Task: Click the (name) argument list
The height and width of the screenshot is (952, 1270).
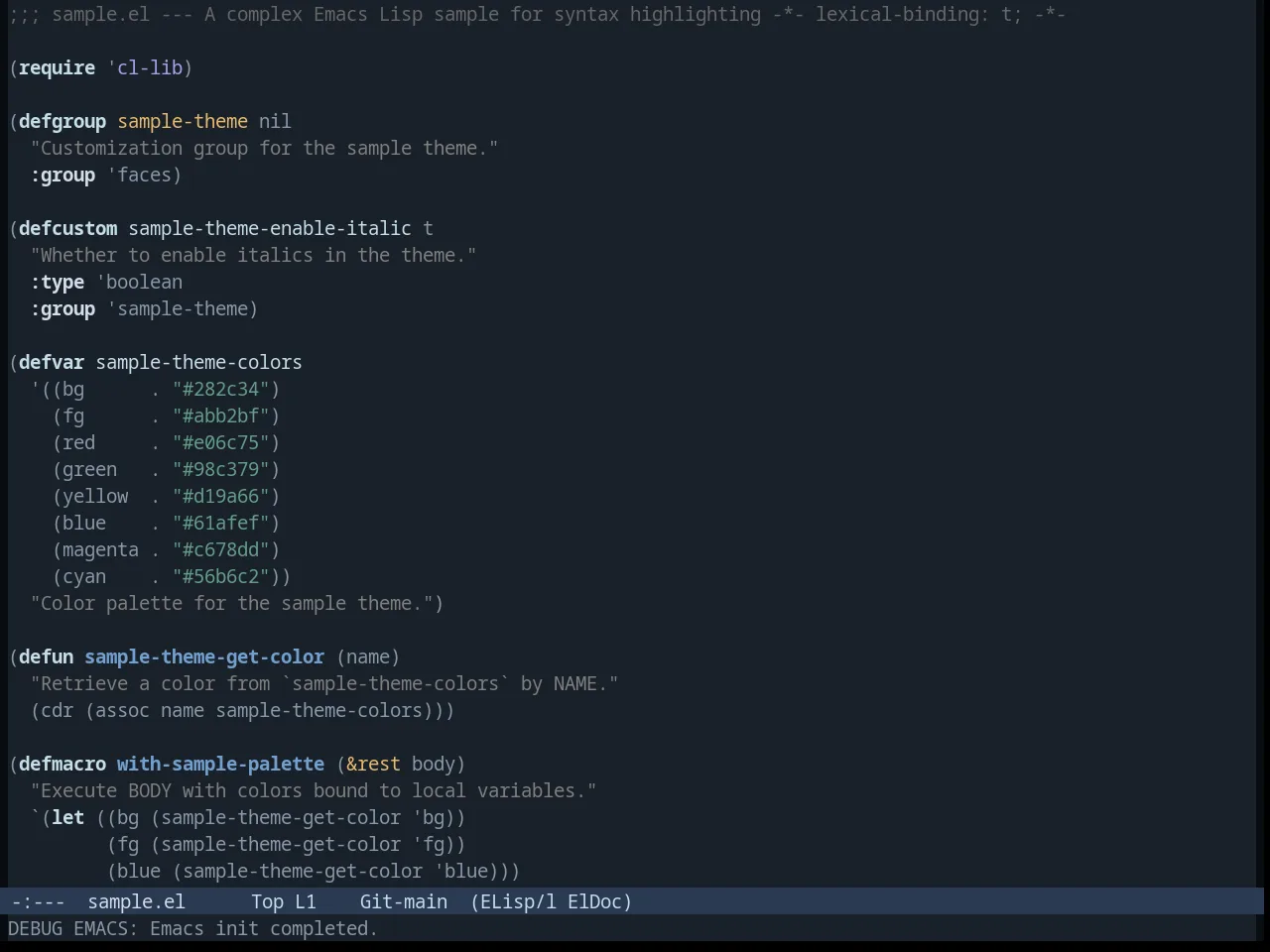Action: pos(368,656)
